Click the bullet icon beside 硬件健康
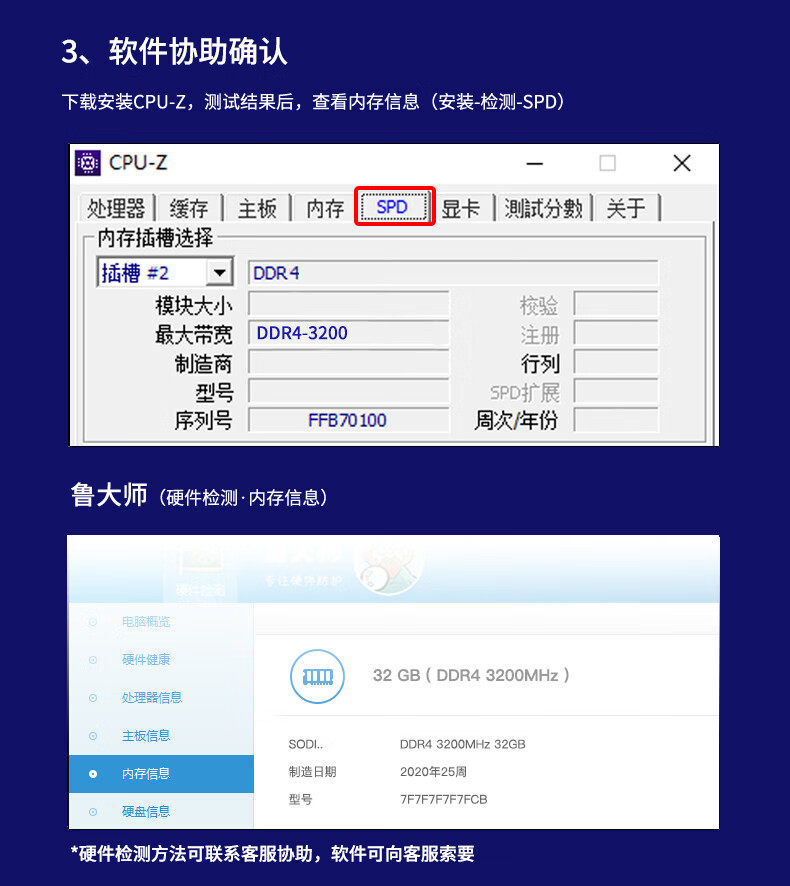The width and height of the screenshot is (790, 886). tap(93, 659)
